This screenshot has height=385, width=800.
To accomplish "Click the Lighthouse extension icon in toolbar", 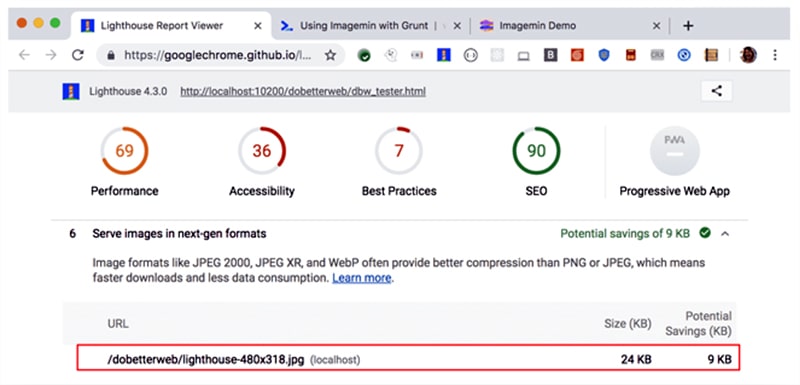I will point(443,55).
